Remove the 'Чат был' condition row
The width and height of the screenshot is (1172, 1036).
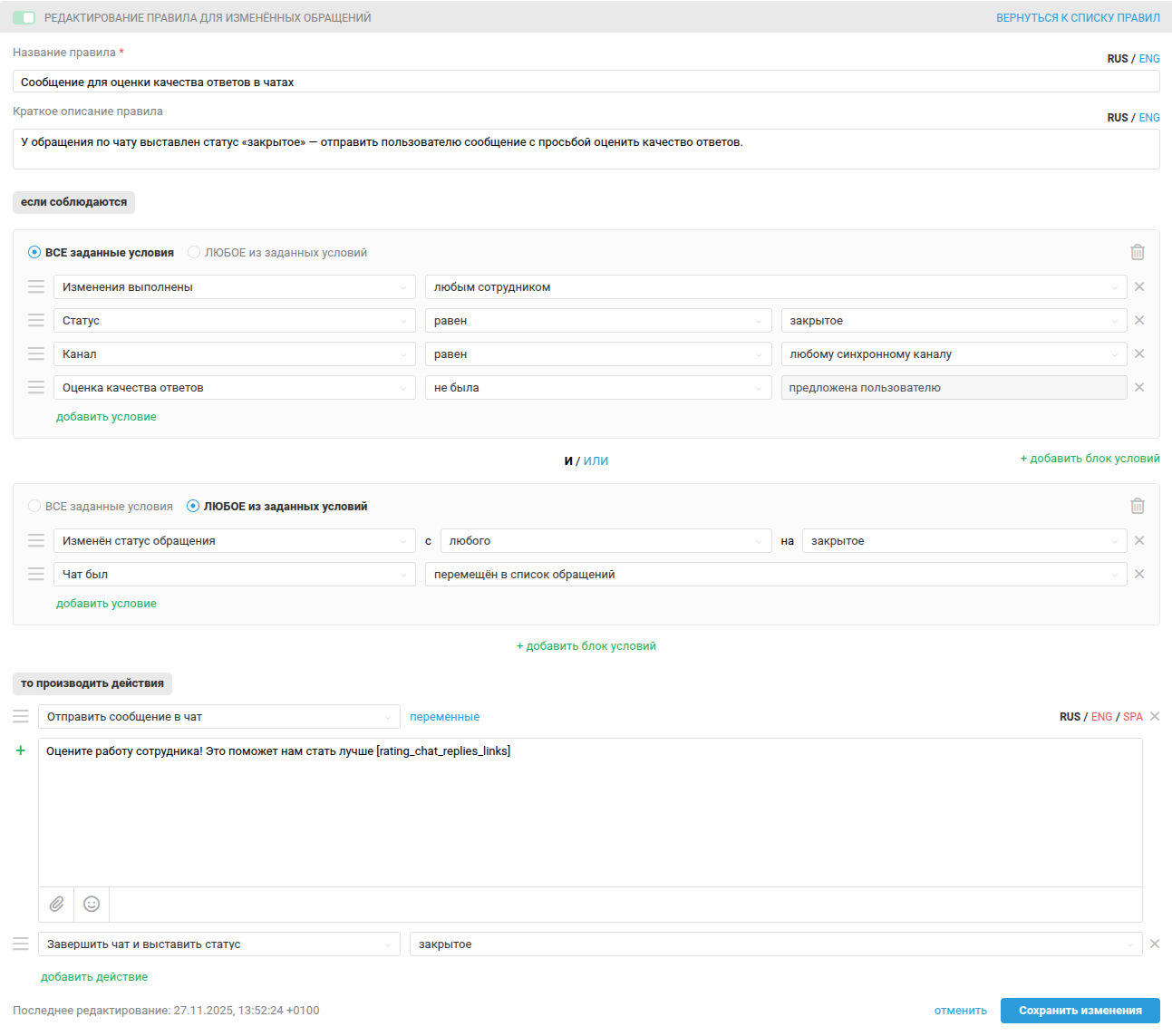[x=1139, y=574]
